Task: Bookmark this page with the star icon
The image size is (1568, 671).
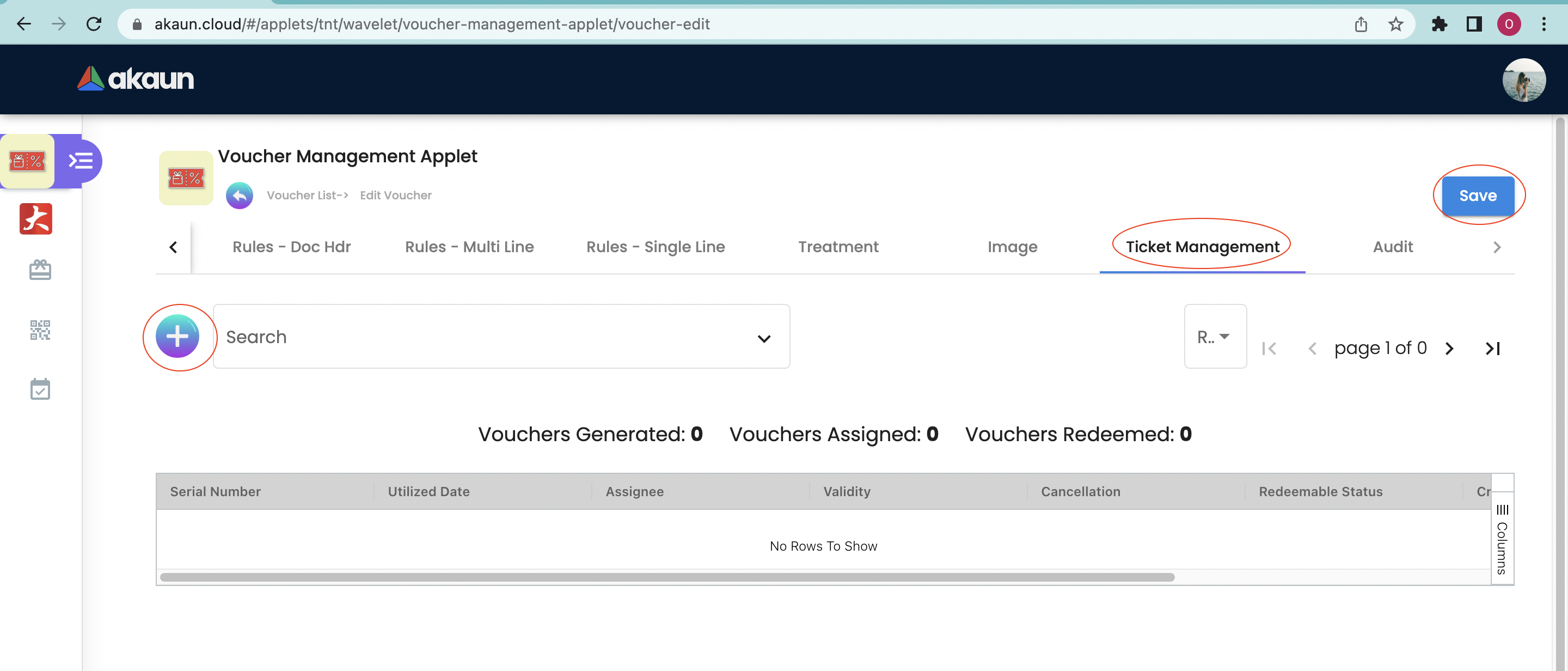Action: (x=1395, y=25)
